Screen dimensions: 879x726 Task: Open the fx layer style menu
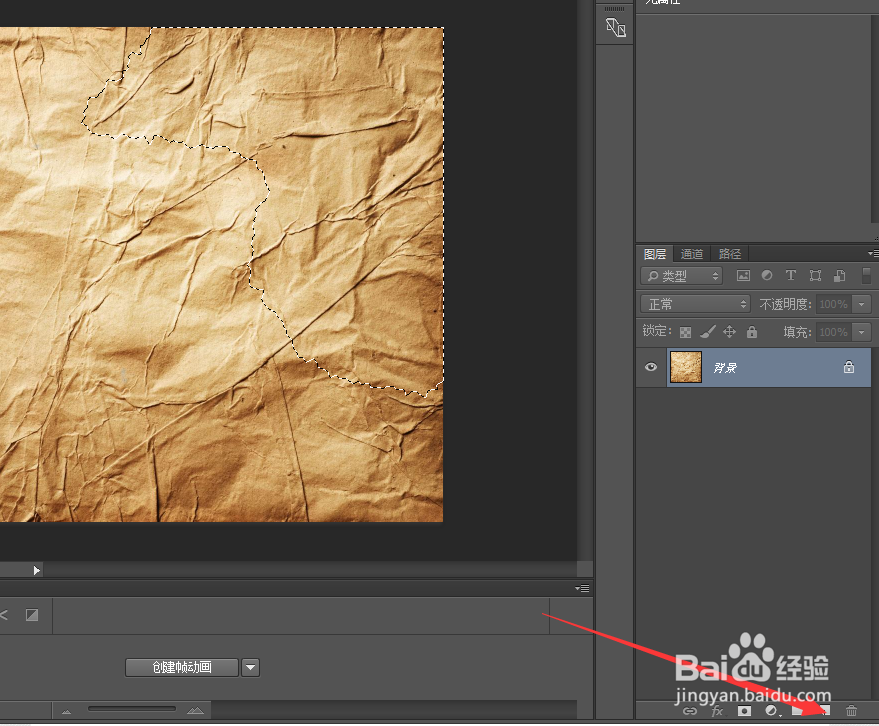tap(717, 711)
